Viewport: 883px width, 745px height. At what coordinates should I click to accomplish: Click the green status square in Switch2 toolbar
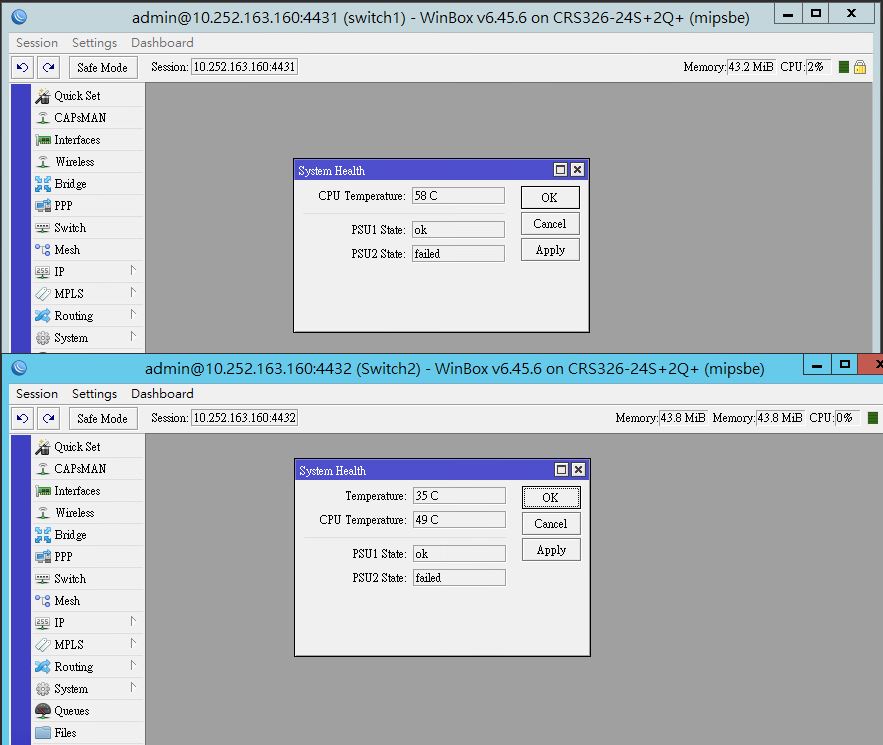873,418
